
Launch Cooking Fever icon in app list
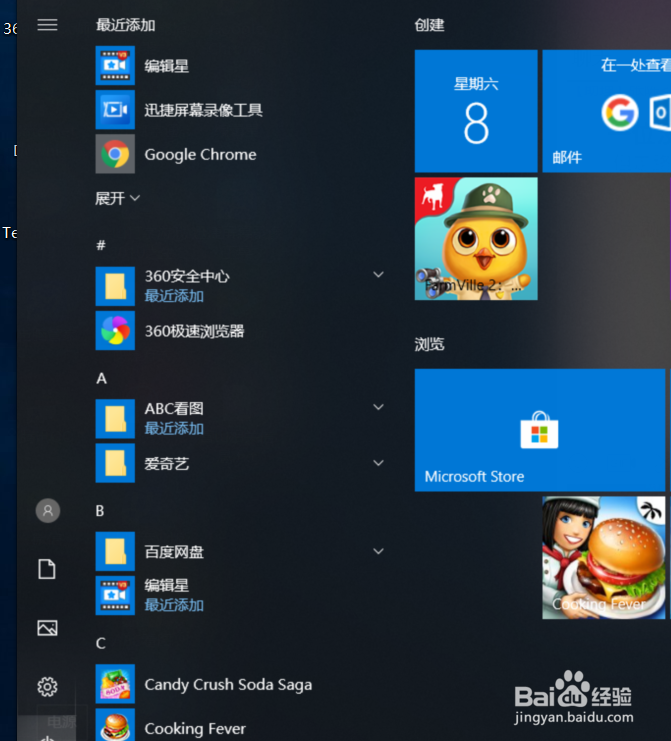pyautogui.click(x=115, y=725)
